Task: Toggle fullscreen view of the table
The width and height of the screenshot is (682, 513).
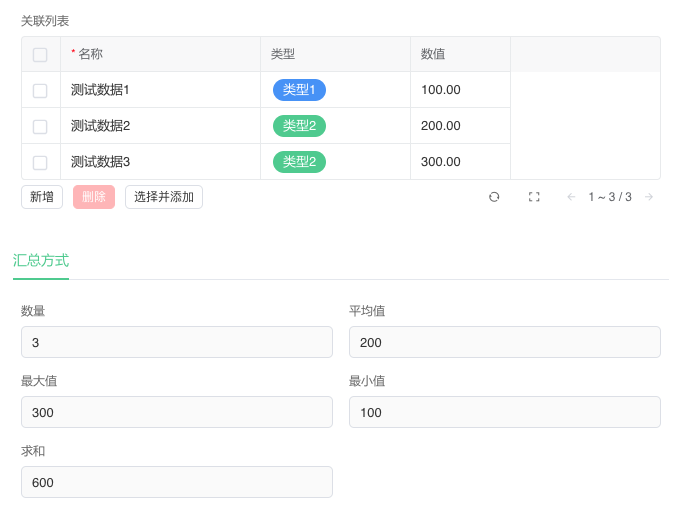Action: click(534, 197)
